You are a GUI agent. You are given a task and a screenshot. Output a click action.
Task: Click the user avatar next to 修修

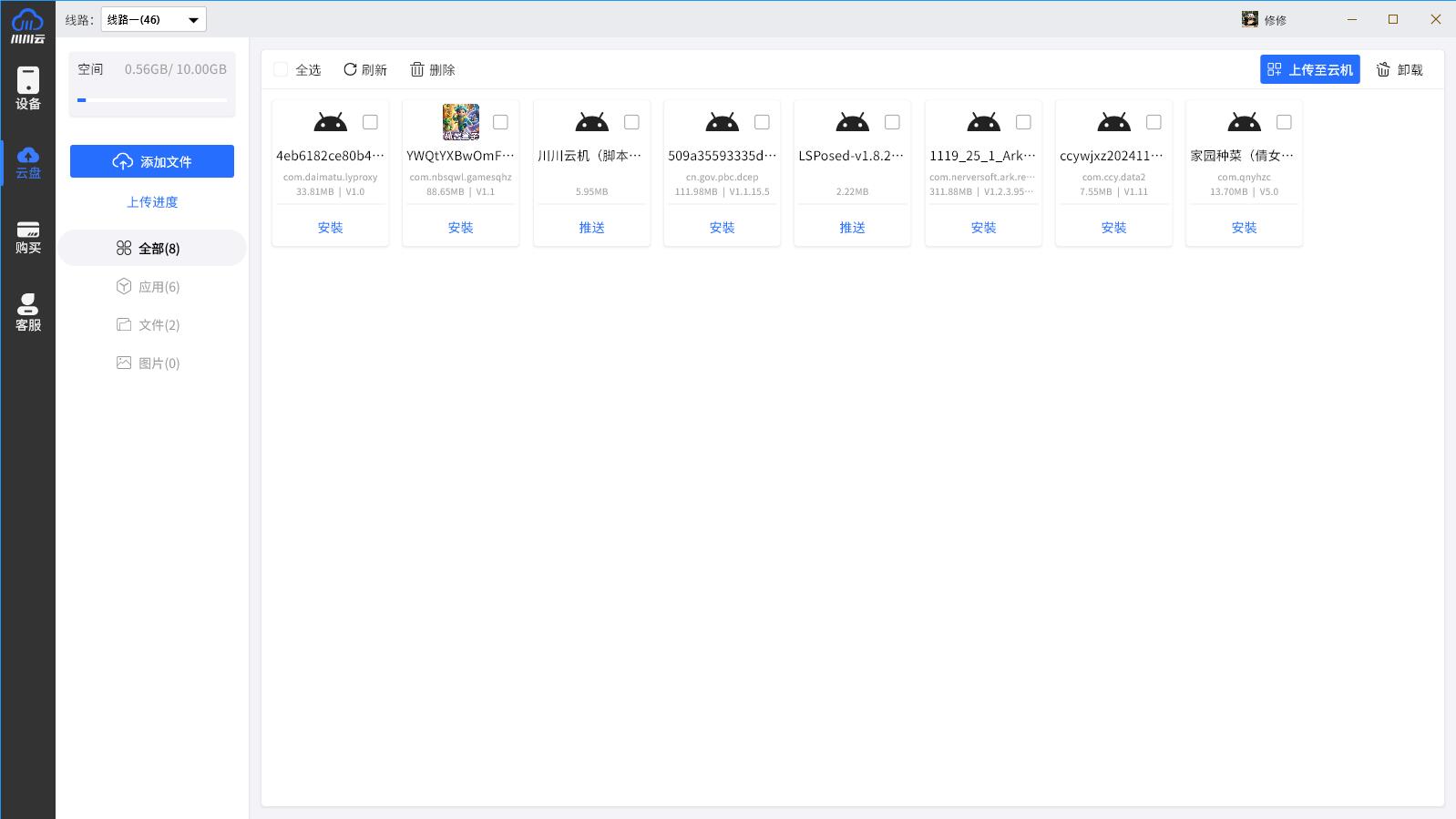point(1249,19)
